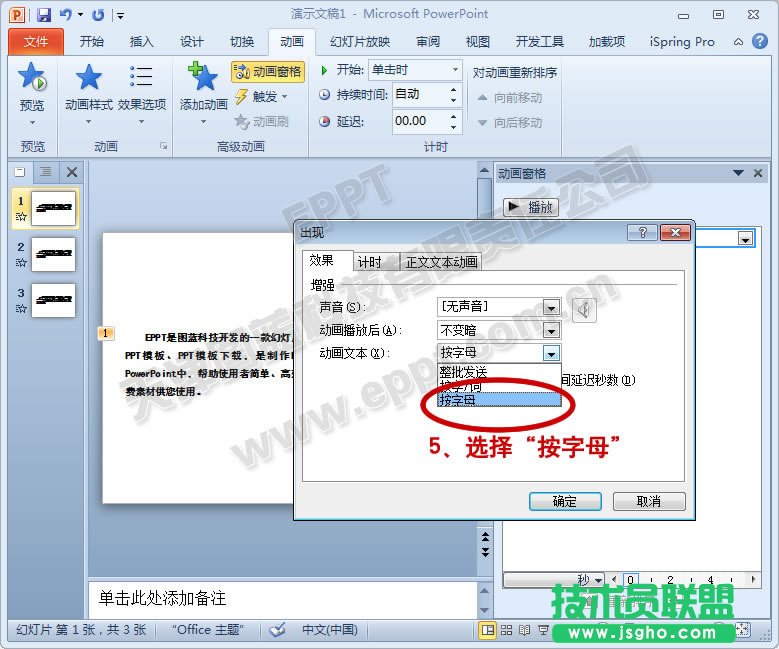
Task: Open the Customize Quick Access Toolbar dropdown
Action: 120,16
